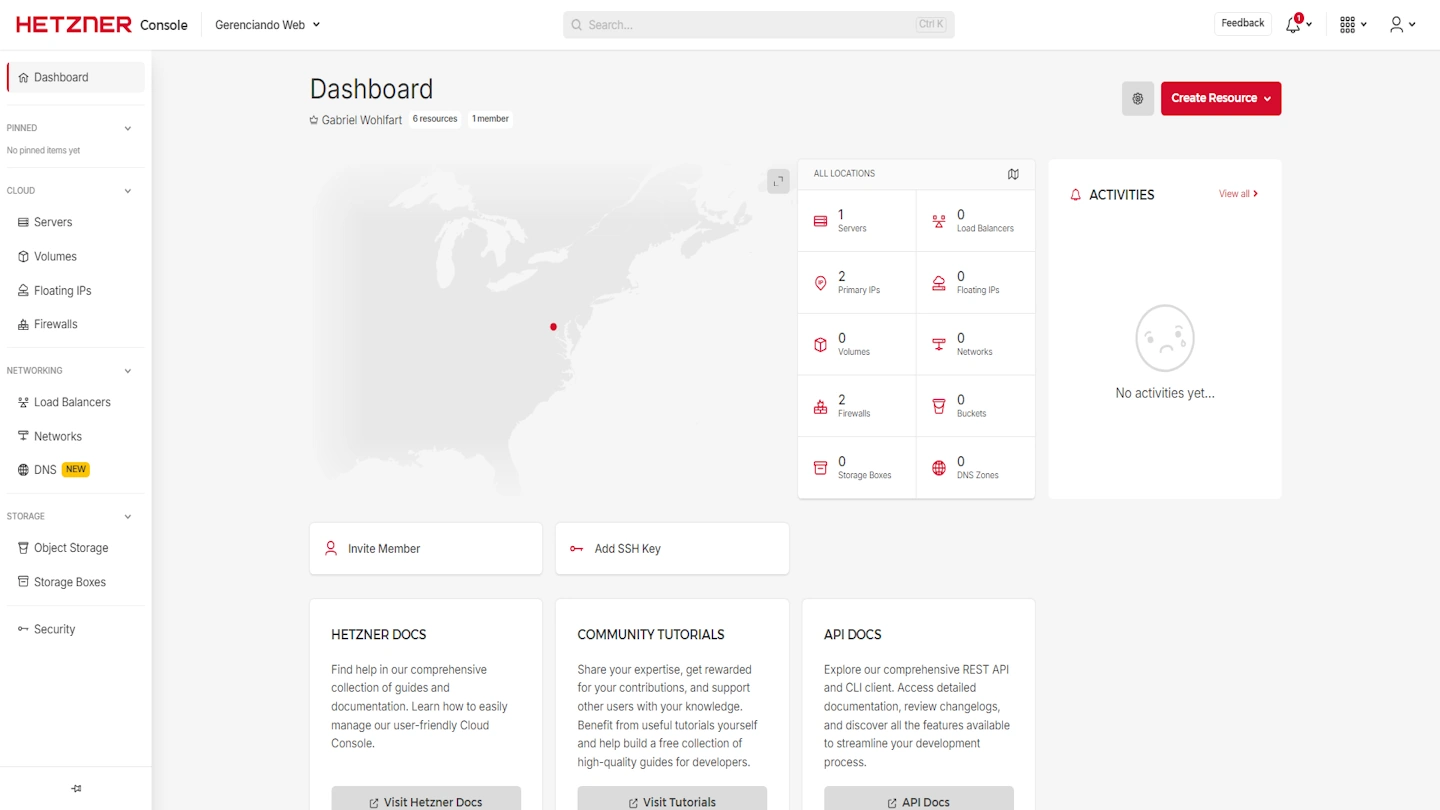Click the sidebar pin icon at bottom

click(x=76, y=789)
